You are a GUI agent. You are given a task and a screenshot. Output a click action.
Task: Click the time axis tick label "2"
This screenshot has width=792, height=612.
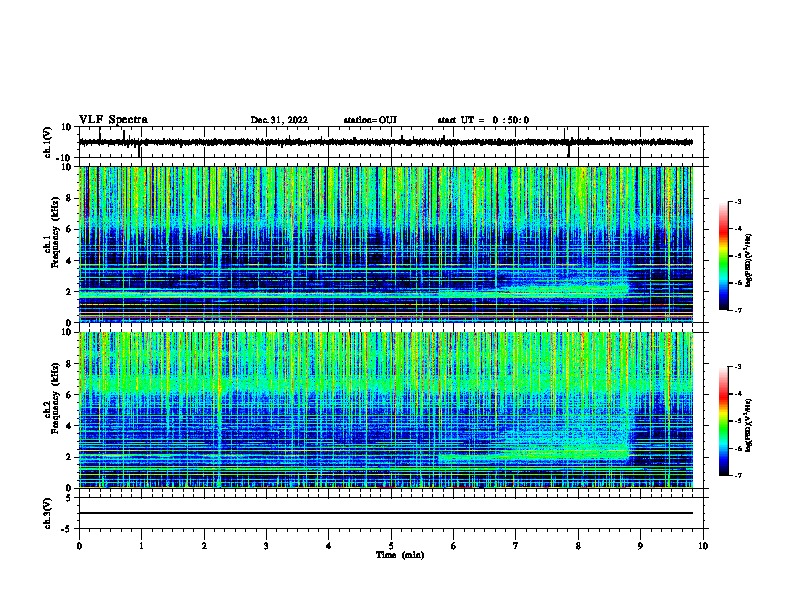(204, 546)
